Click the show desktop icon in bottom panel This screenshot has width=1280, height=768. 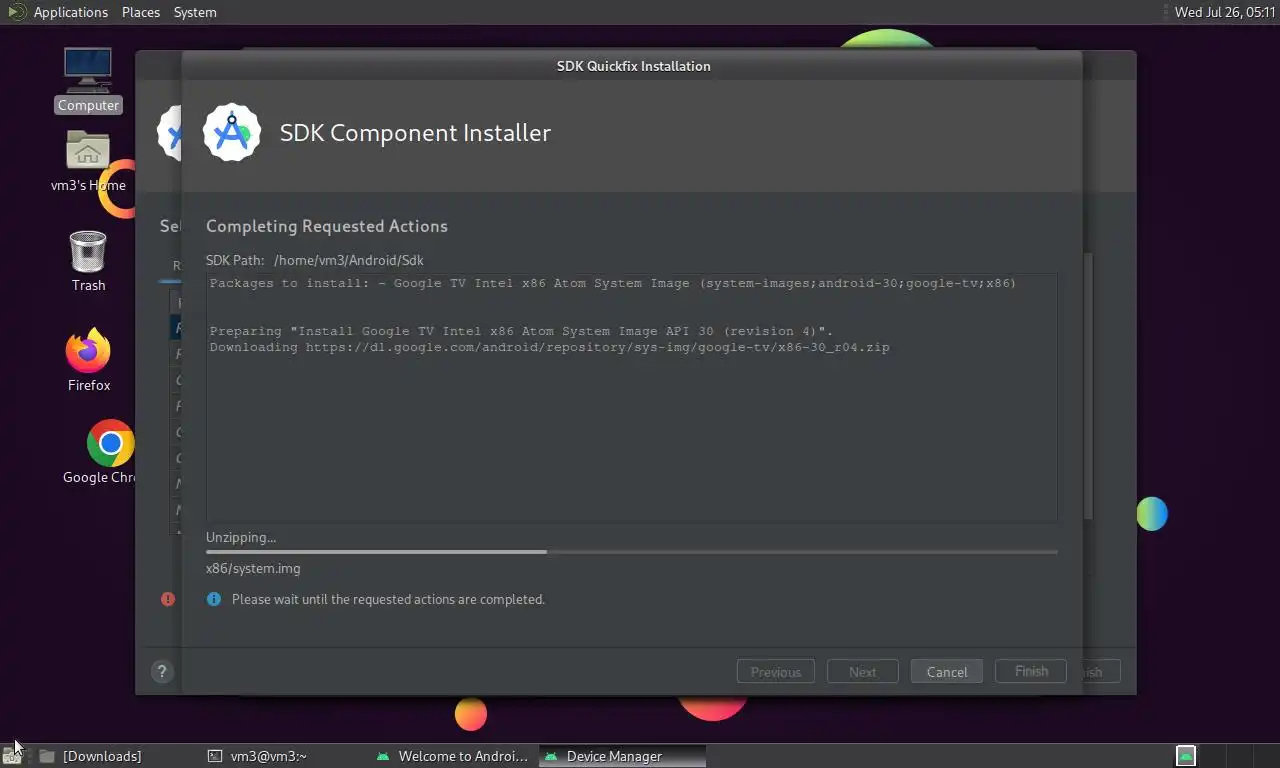coord(11,756)
